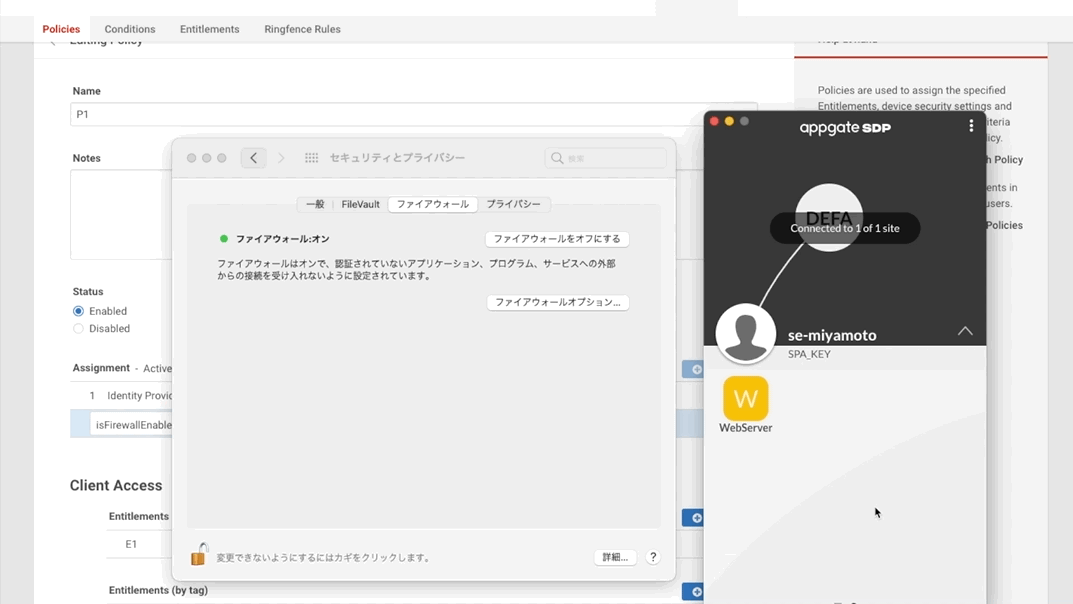This screenshot has height=604, width=1073.
Task: Open the Ringfence Rules tab
Action: pyautogui.click(x=302, y=29)
